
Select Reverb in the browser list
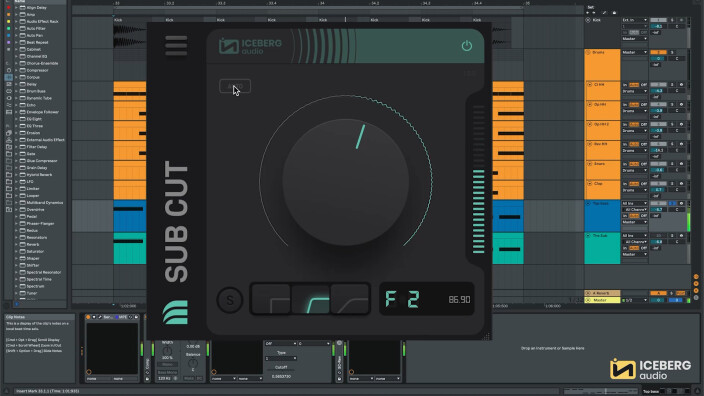click(33, 244)
